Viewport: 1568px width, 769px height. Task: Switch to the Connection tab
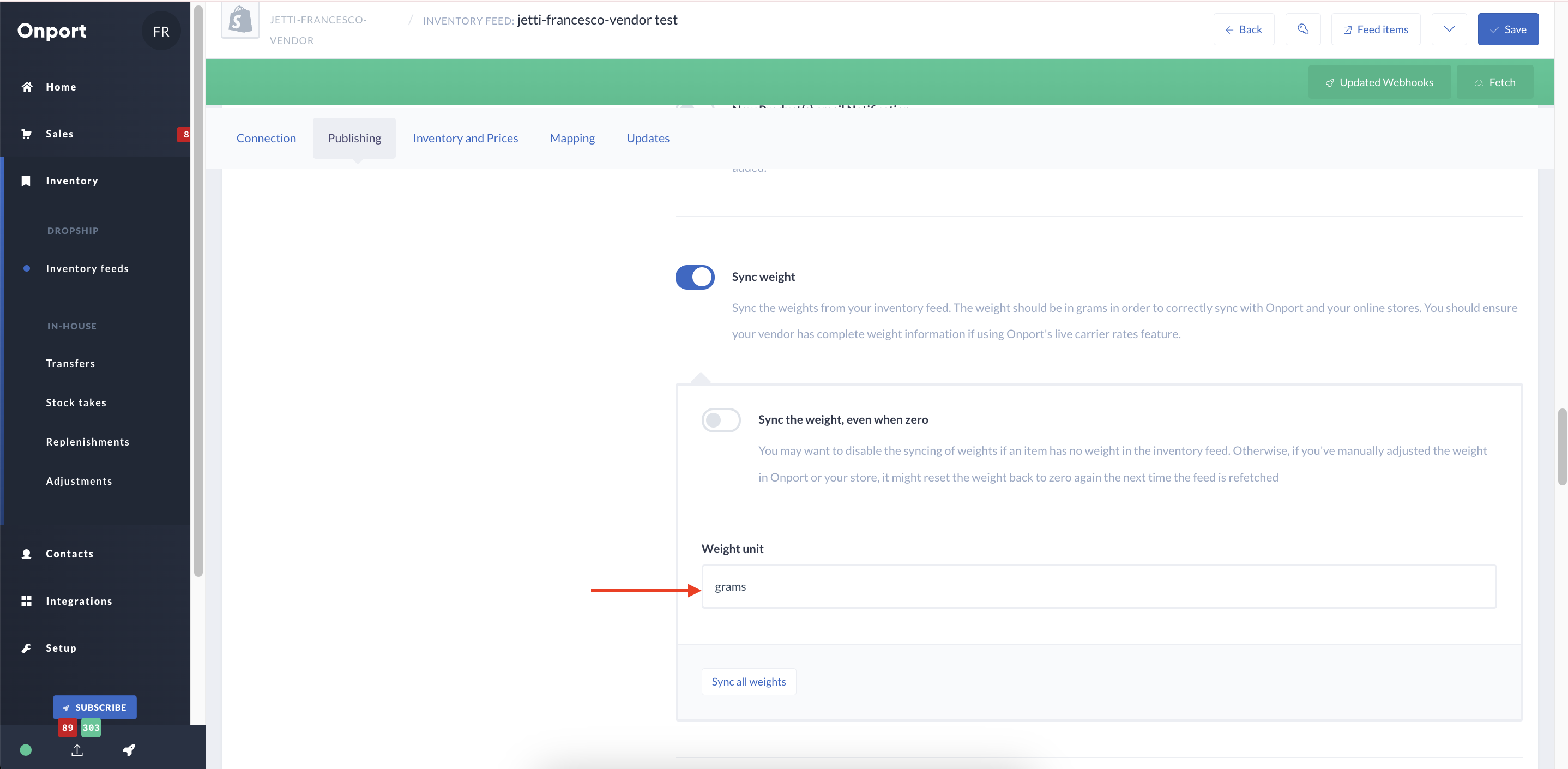[266, 138]
